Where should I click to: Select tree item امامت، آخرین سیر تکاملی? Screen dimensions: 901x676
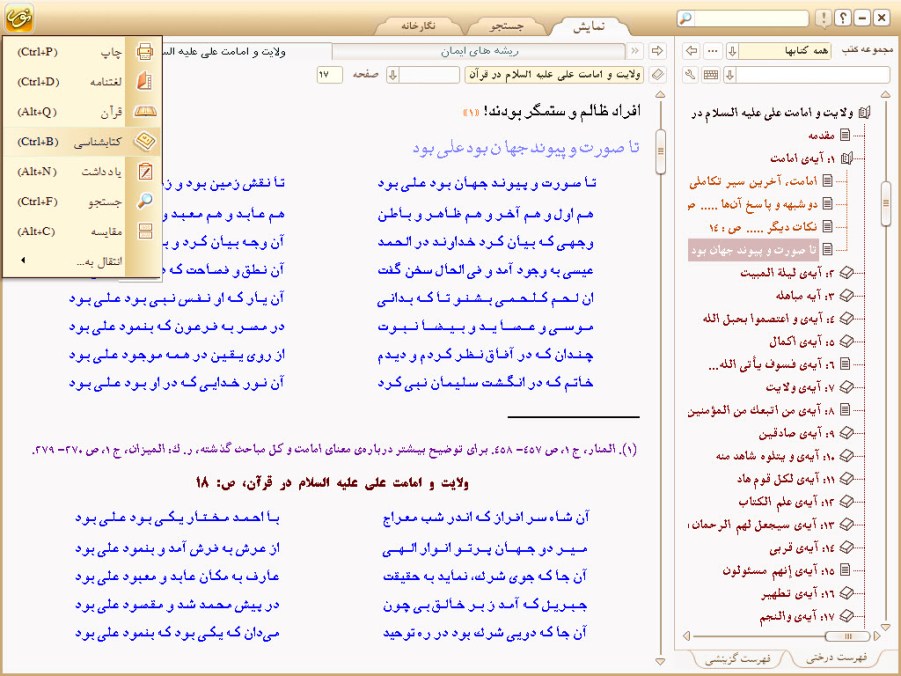pyautogui.click(x=753, y=182)
